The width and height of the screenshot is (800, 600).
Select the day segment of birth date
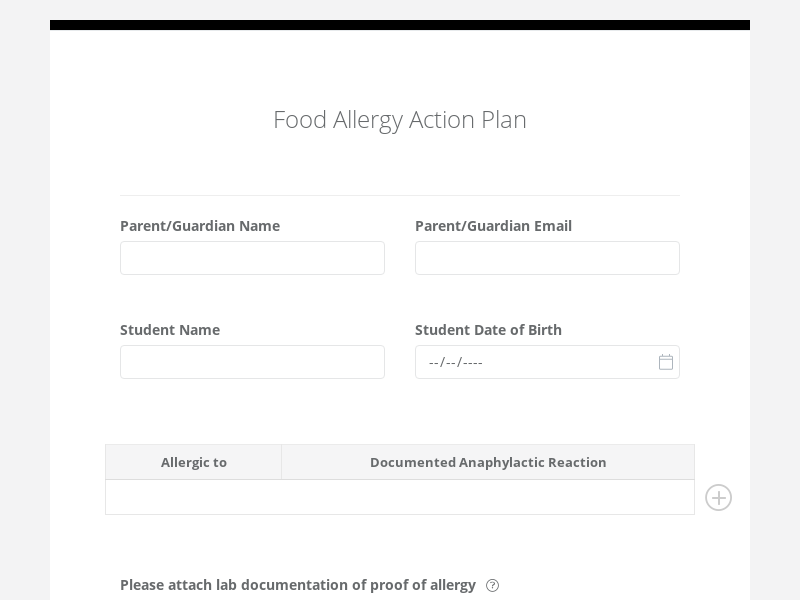(450, 362)
